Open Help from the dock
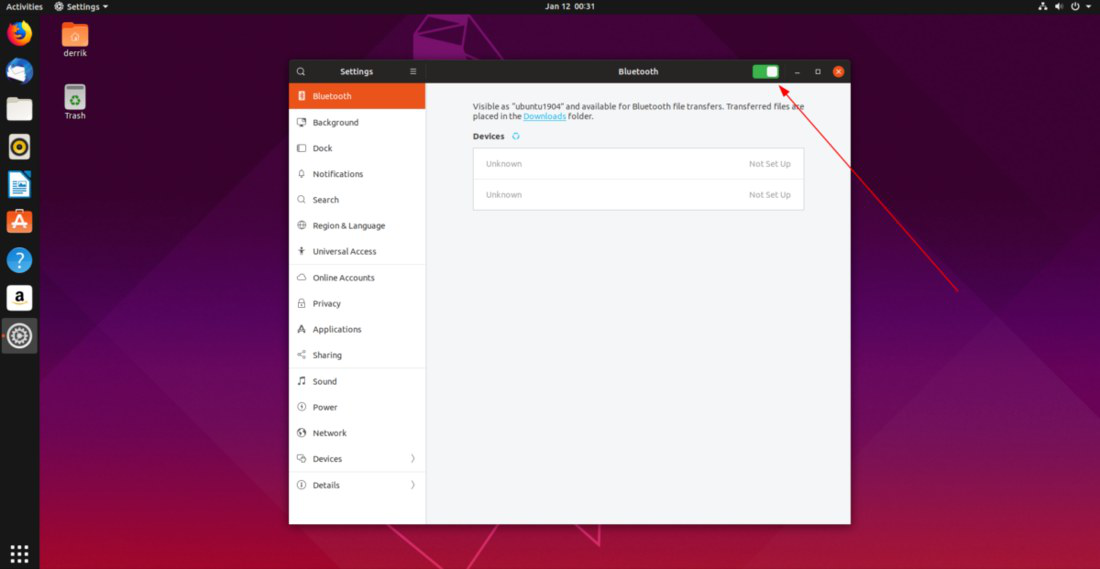The image size is (1100, 569). [20, 260]
